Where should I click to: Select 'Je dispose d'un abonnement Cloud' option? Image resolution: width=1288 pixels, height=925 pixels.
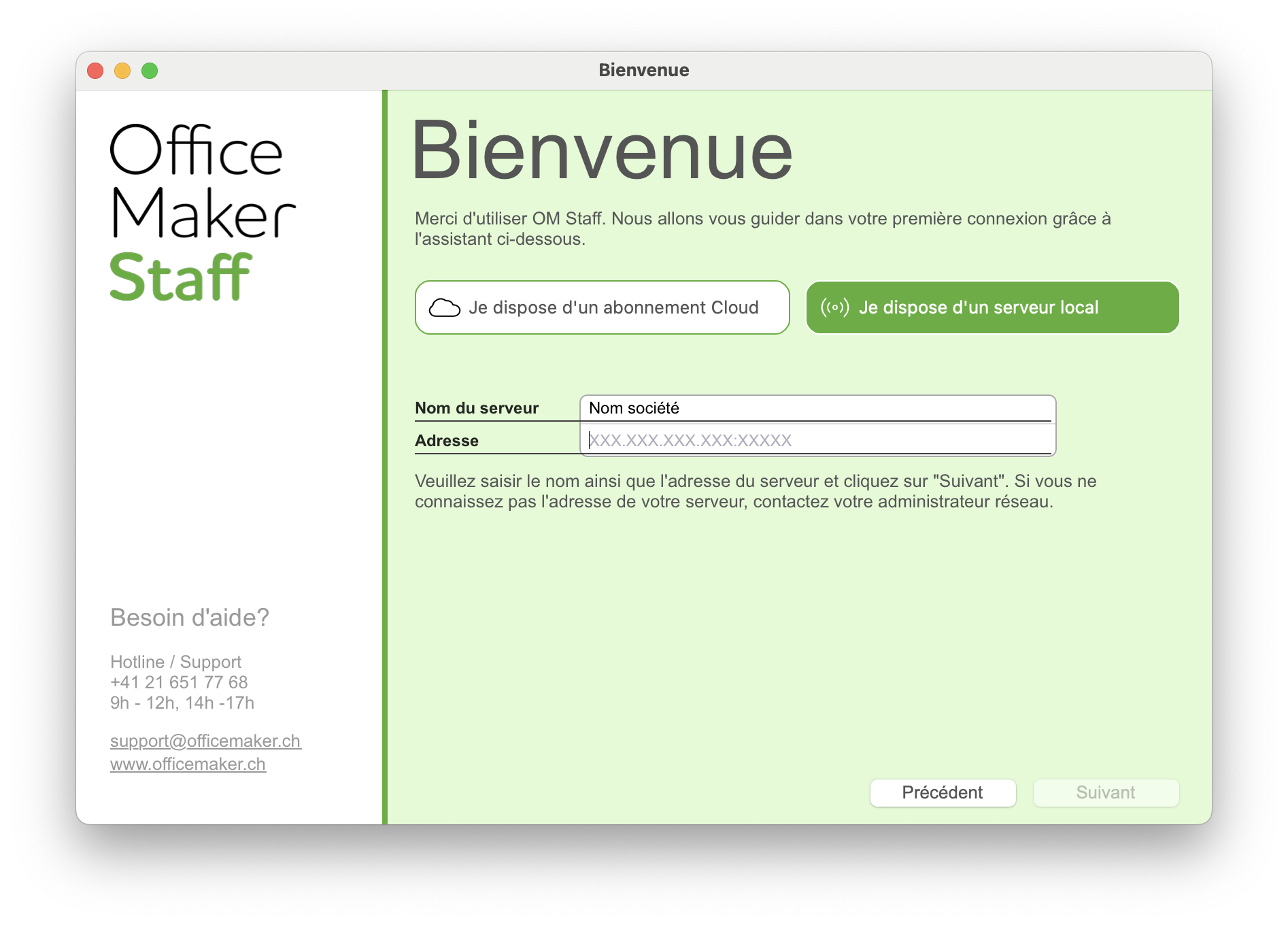(602, 307)
